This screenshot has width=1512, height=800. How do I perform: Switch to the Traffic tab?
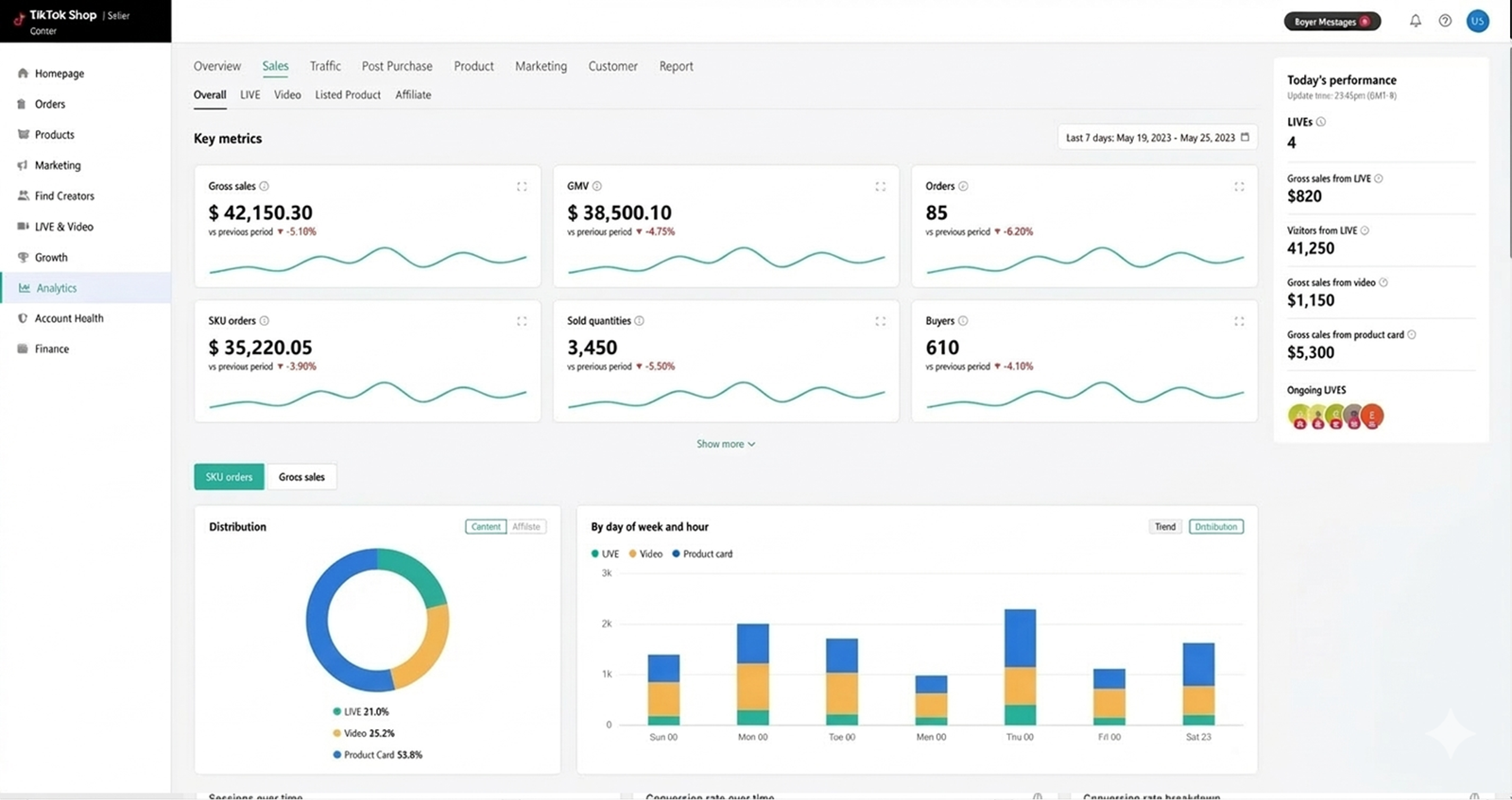click(x=325, y=66)
